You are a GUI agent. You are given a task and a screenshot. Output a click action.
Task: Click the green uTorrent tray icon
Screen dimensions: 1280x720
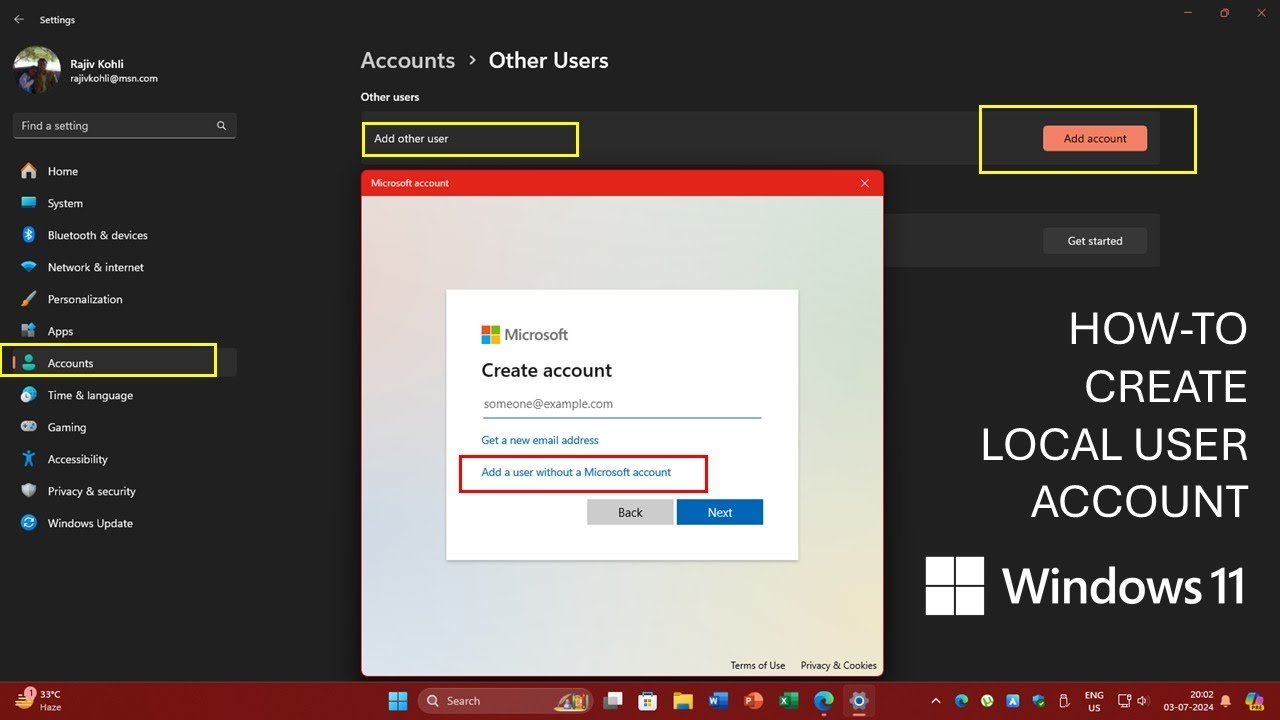987,701
